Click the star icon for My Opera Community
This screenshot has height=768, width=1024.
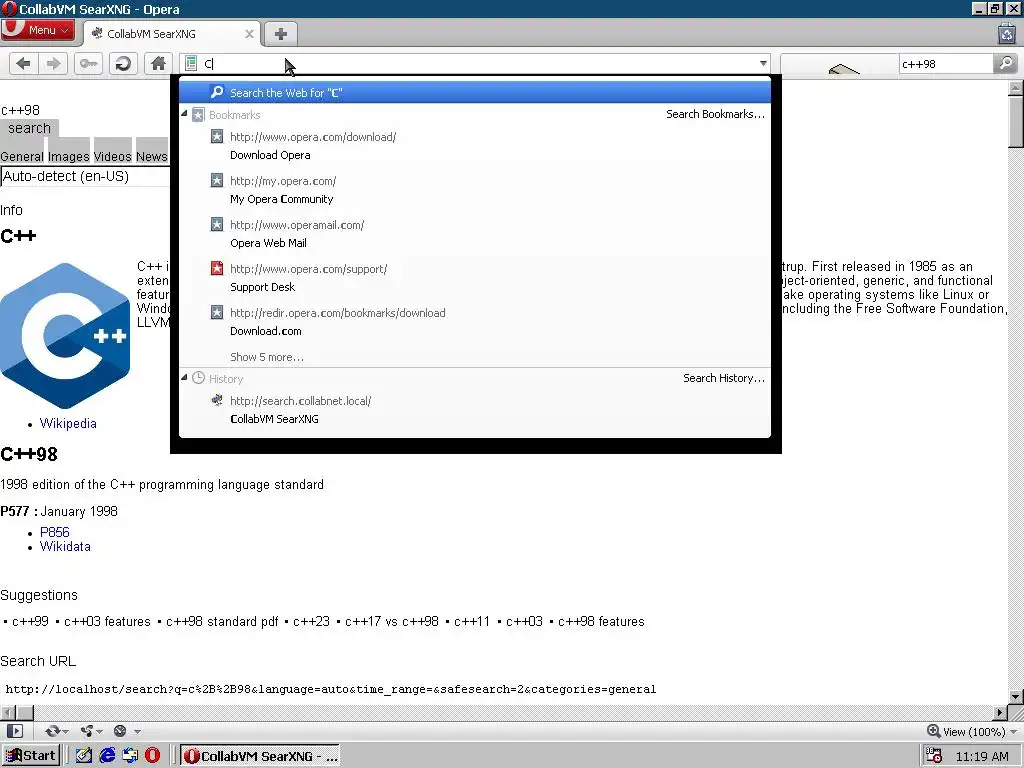217,180
